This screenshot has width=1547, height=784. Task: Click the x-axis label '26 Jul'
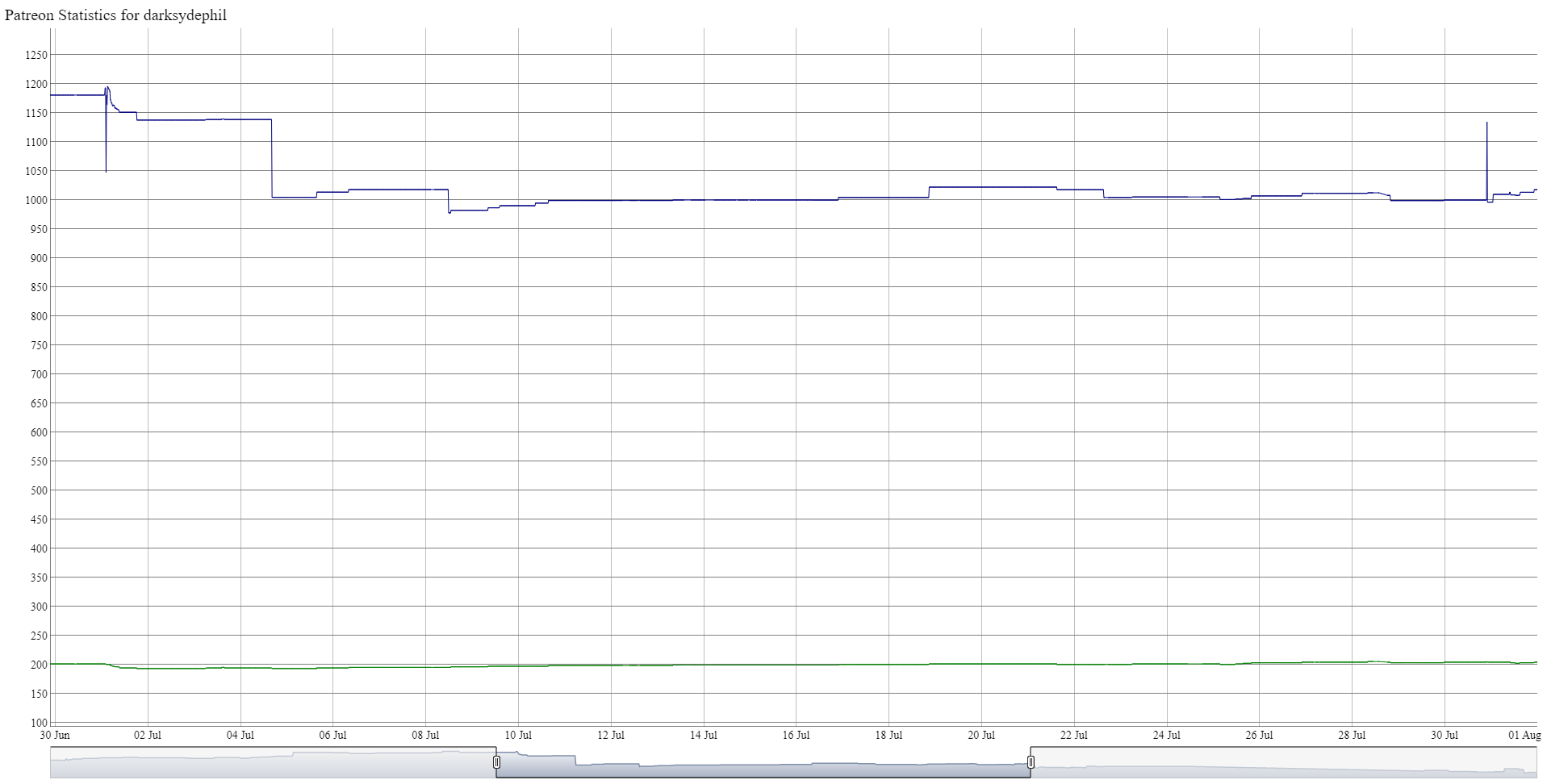coord(1259,735)
